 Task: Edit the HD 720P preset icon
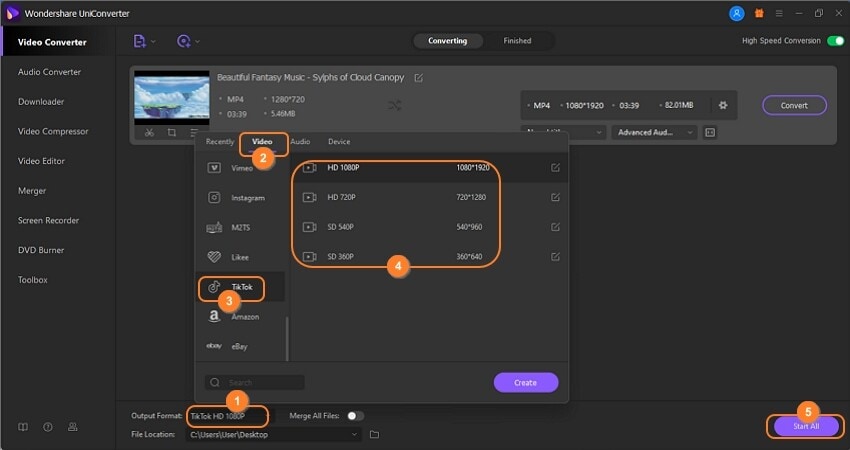pos(556,197)
